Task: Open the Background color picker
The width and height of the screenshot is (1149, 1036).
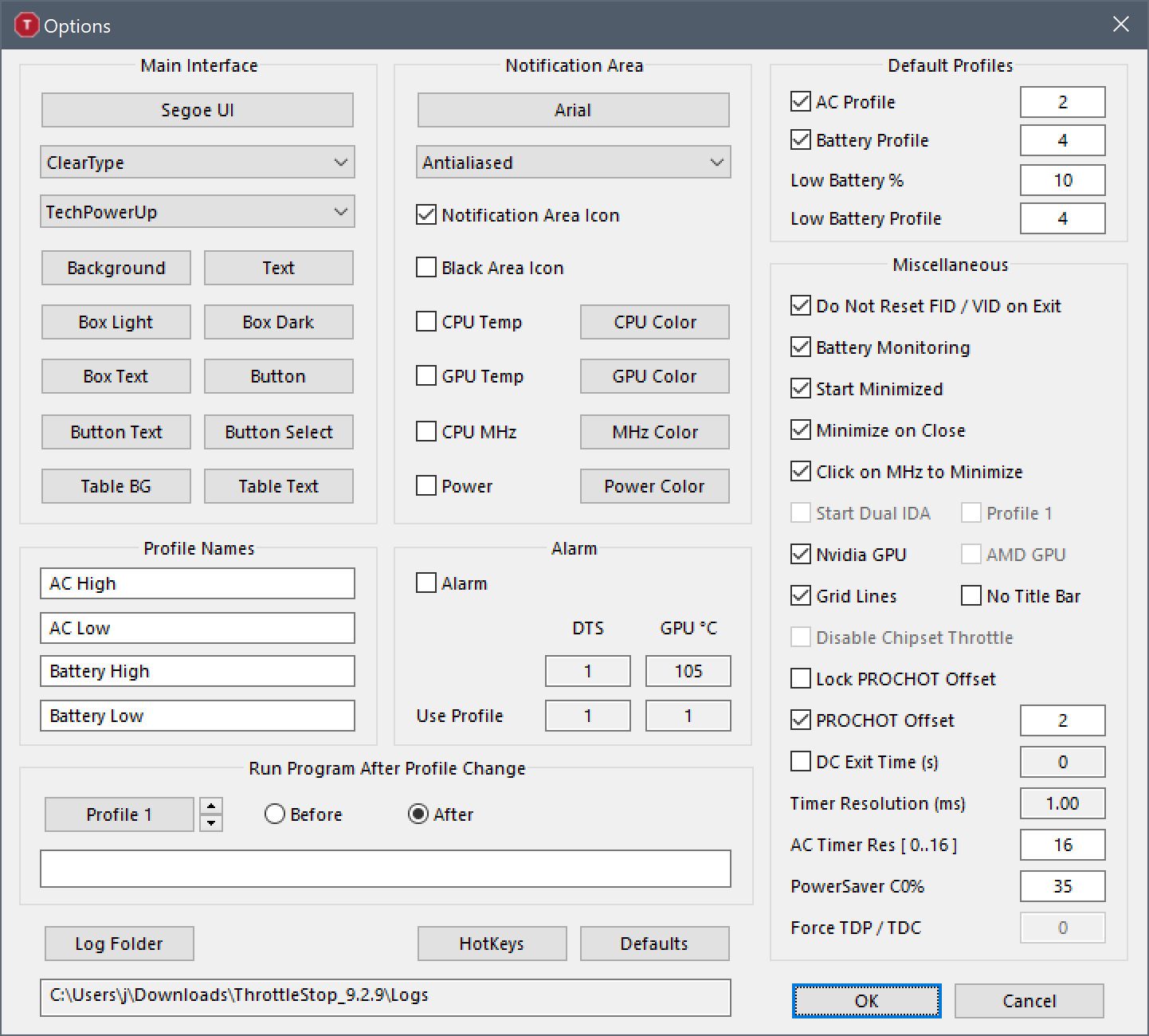Action: [116, 268]
